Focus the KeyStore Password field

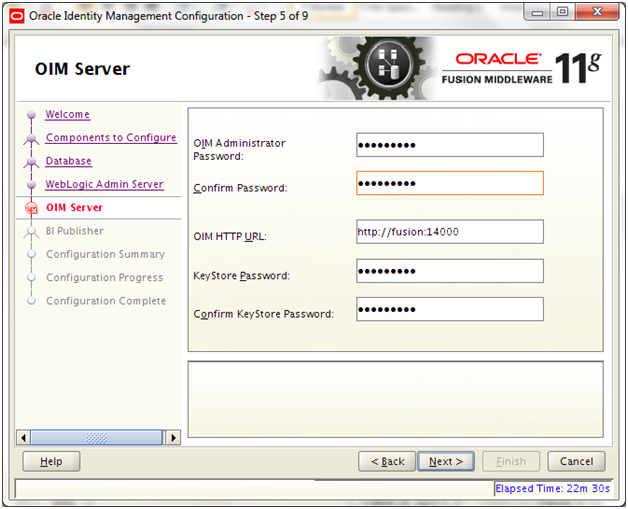[x=450, y=271]
